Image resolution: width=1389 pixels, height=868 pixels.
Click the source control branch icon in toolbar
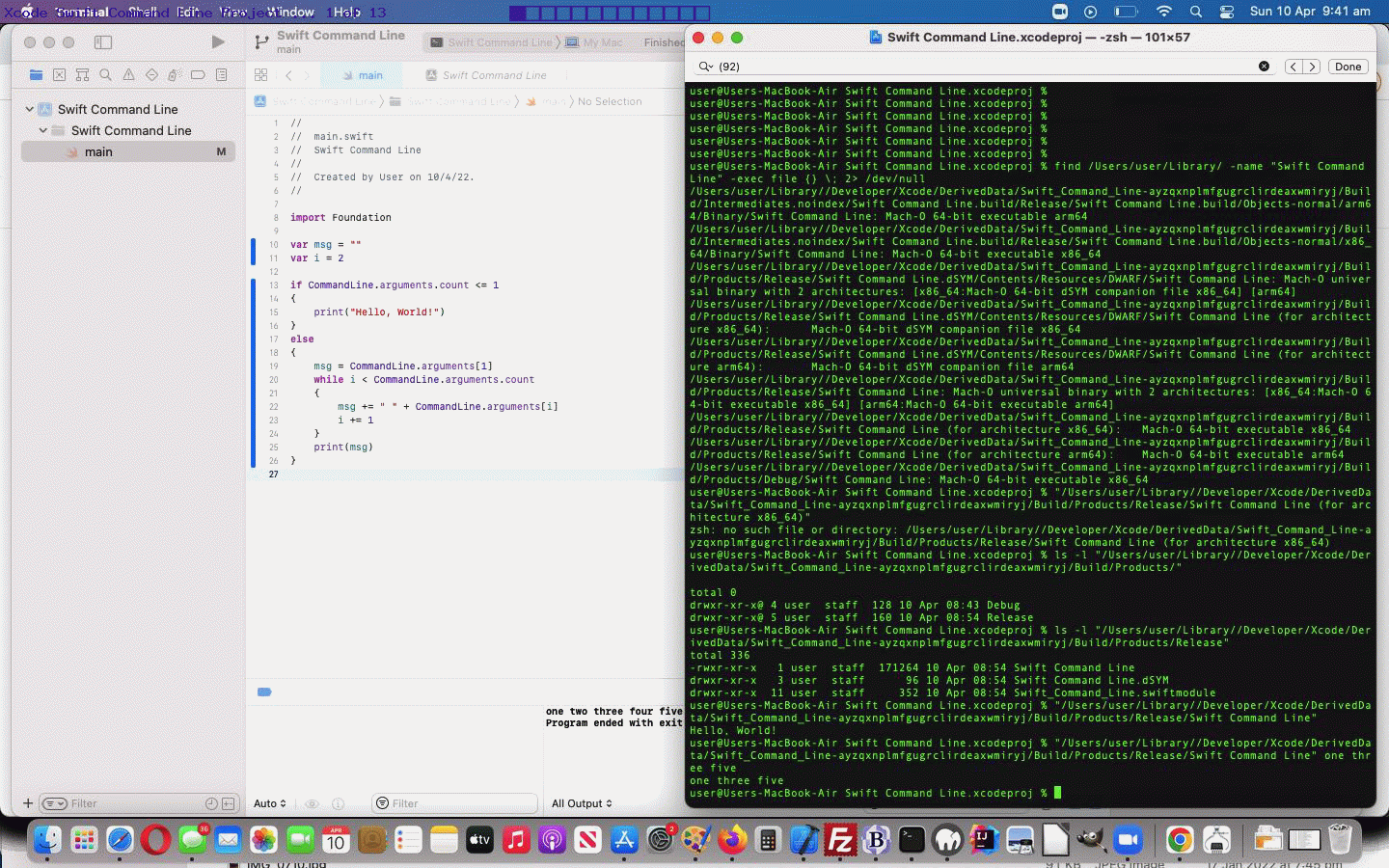coord(260,41)
